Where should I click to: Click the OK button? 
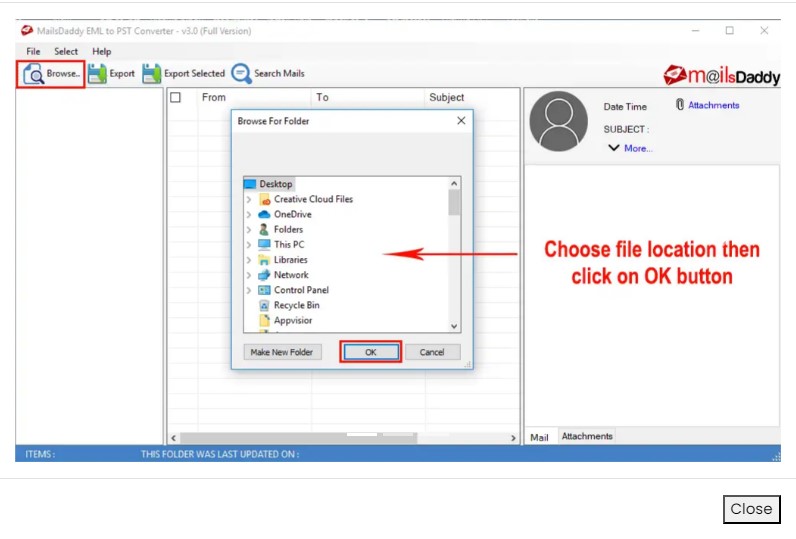tap(371, 352)
